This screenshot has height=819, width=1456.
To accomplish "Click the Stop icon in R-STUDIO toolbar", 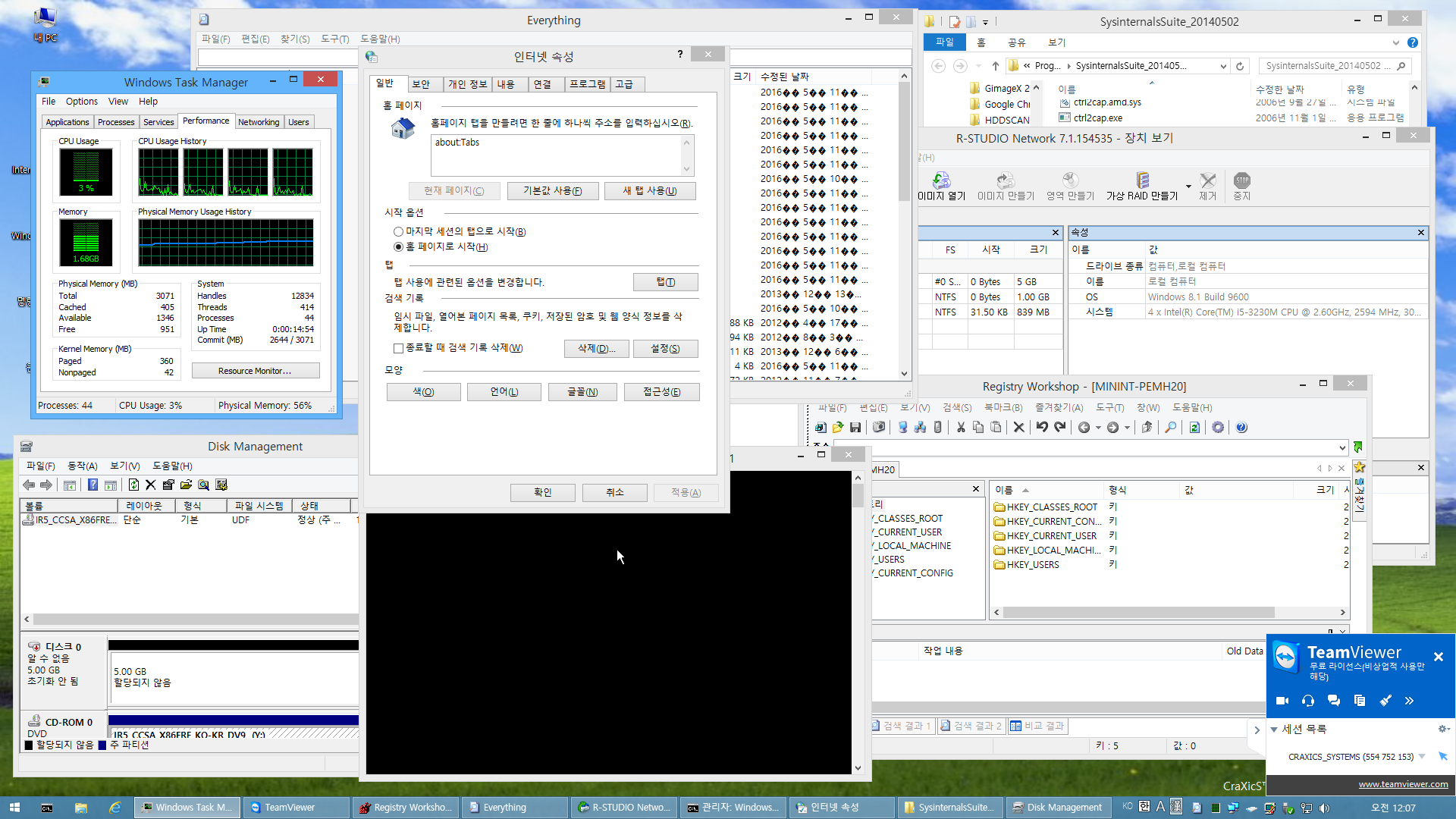I will coord(1241,186).
